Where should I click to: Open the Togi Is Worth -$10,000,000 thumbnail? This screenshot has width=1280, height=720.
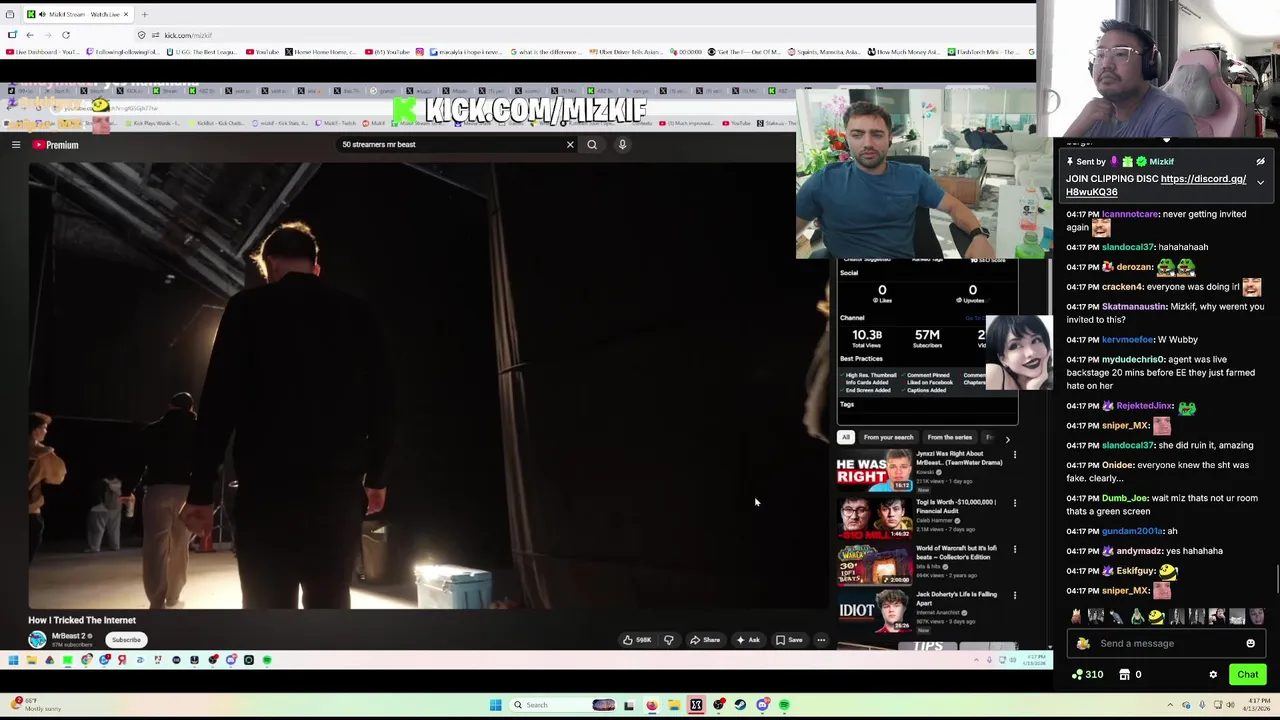click(875, 518)
